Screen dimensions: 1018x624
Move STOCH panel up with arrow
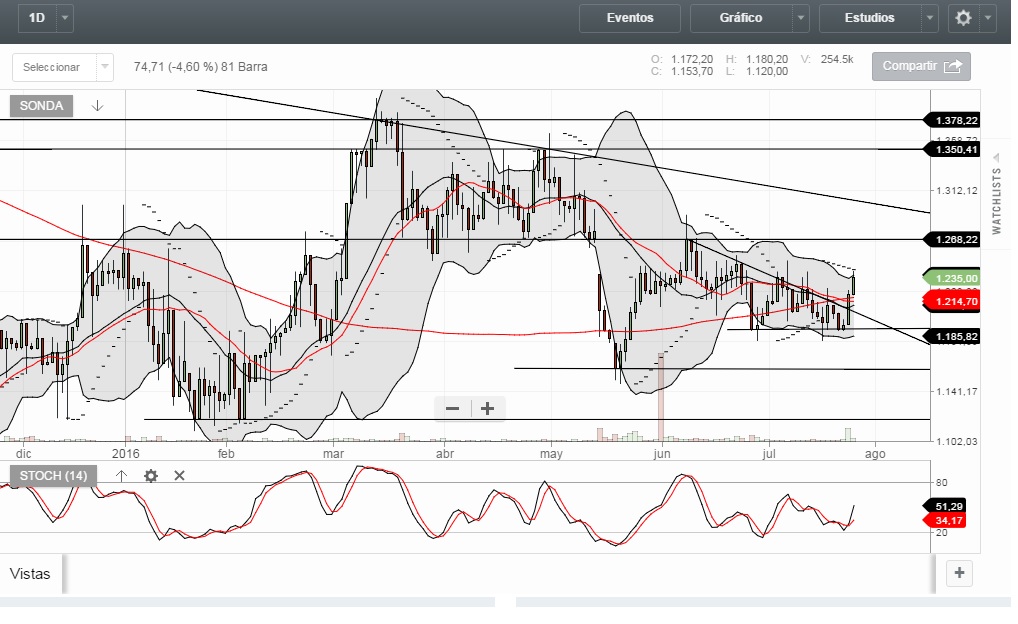[x=121, y=476]
